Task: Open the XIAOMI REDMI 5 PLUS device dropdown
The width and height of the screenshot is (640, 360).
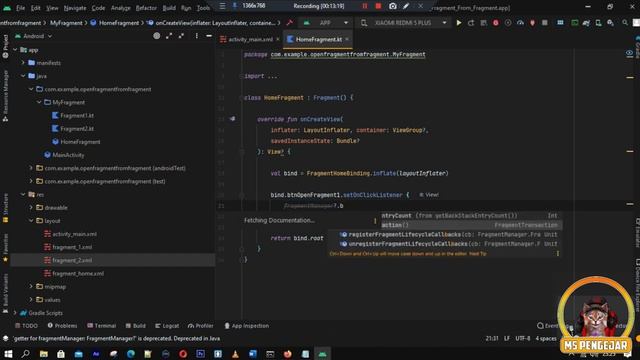Action: [404, 23]
